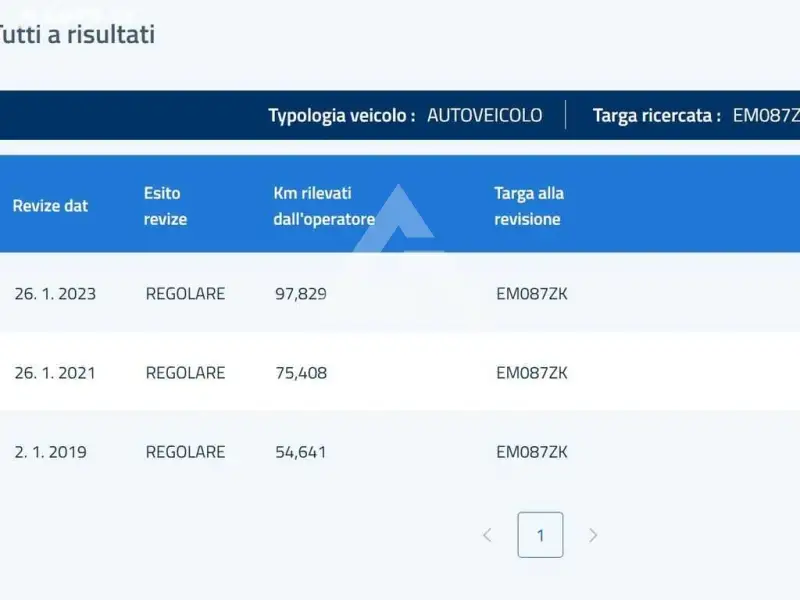
Task: Select the 54,641 km value
Action: [301, 452]
